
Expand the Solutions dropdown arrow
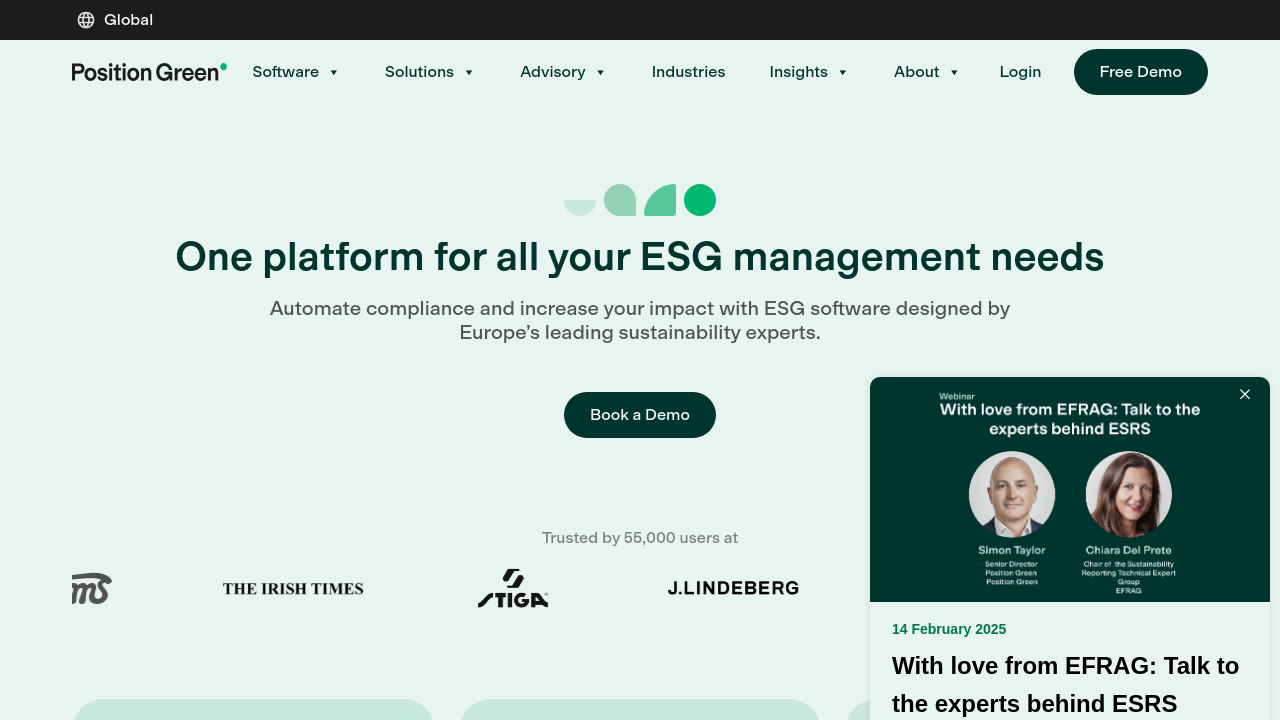click(x=469, y=72)
